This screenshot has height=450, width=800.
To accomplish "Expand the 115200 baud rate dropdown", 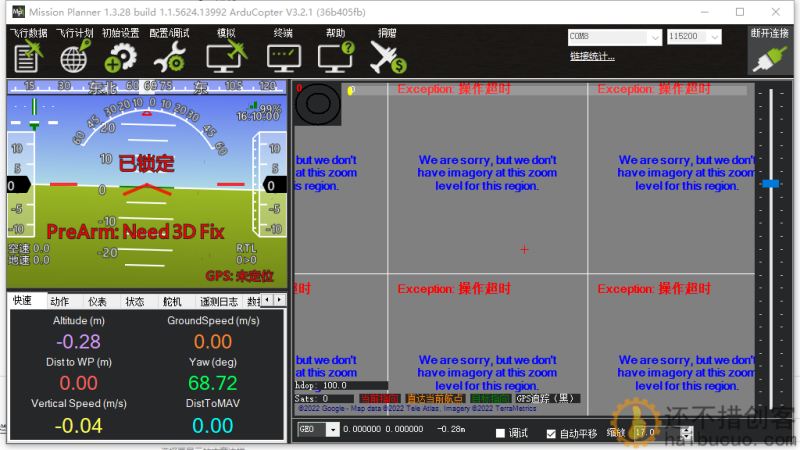I will [x=715, y=37].
